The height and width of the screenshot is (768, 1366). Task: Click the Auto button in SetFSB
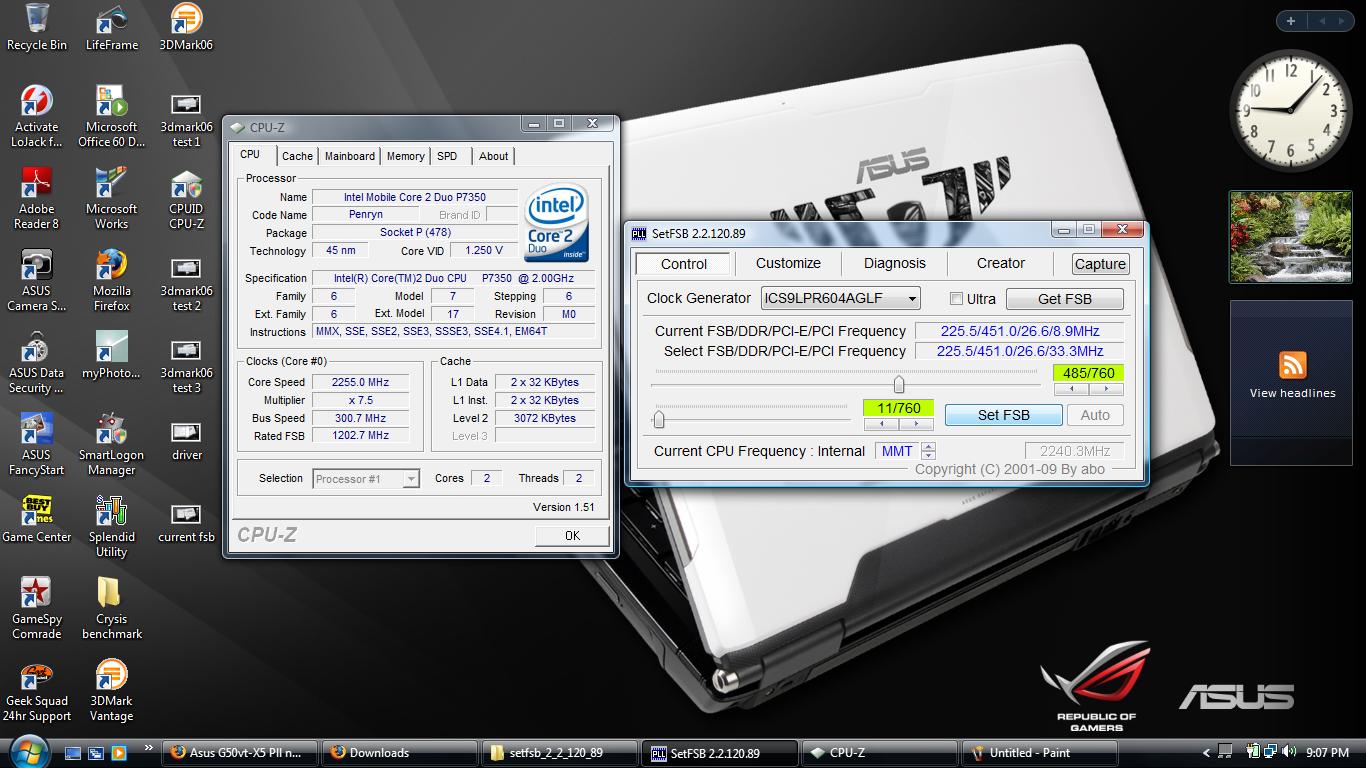coord(1095,415)
